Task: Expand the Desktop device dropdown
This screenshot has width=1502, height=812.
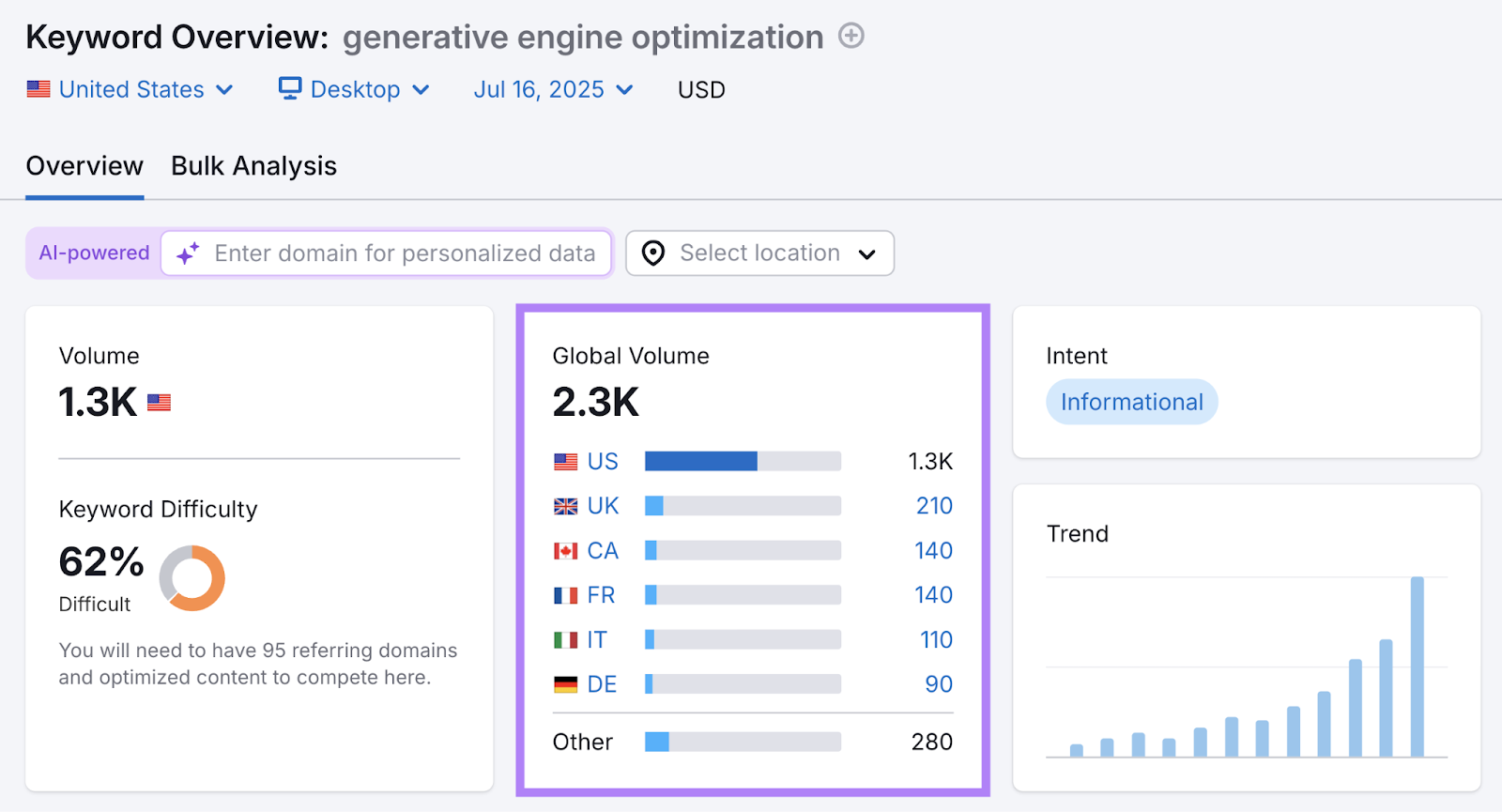Action: pyautogui.click(x=355, y=89)
